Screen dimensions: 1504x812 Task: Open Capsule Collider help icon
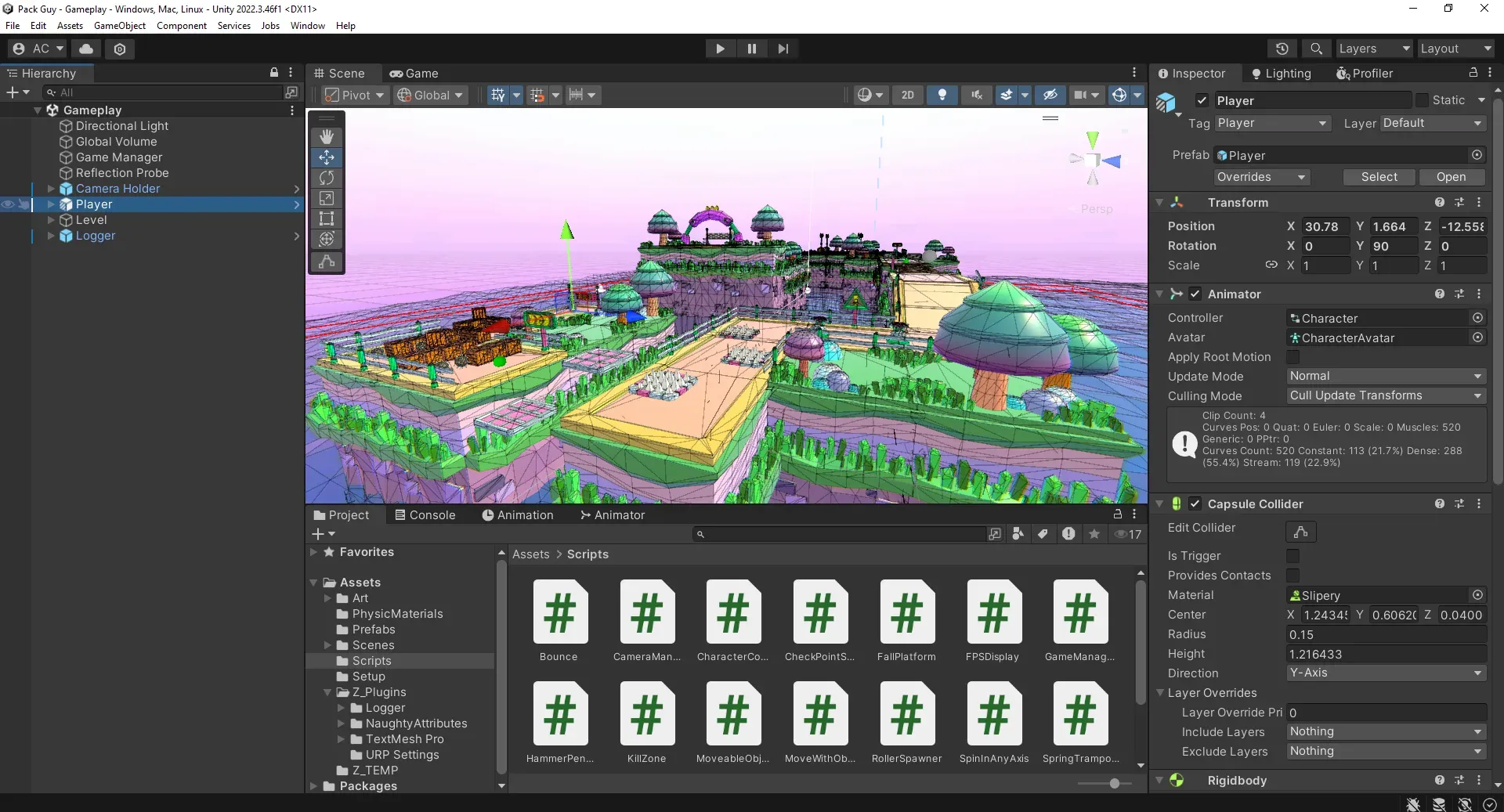point(1440,504)
